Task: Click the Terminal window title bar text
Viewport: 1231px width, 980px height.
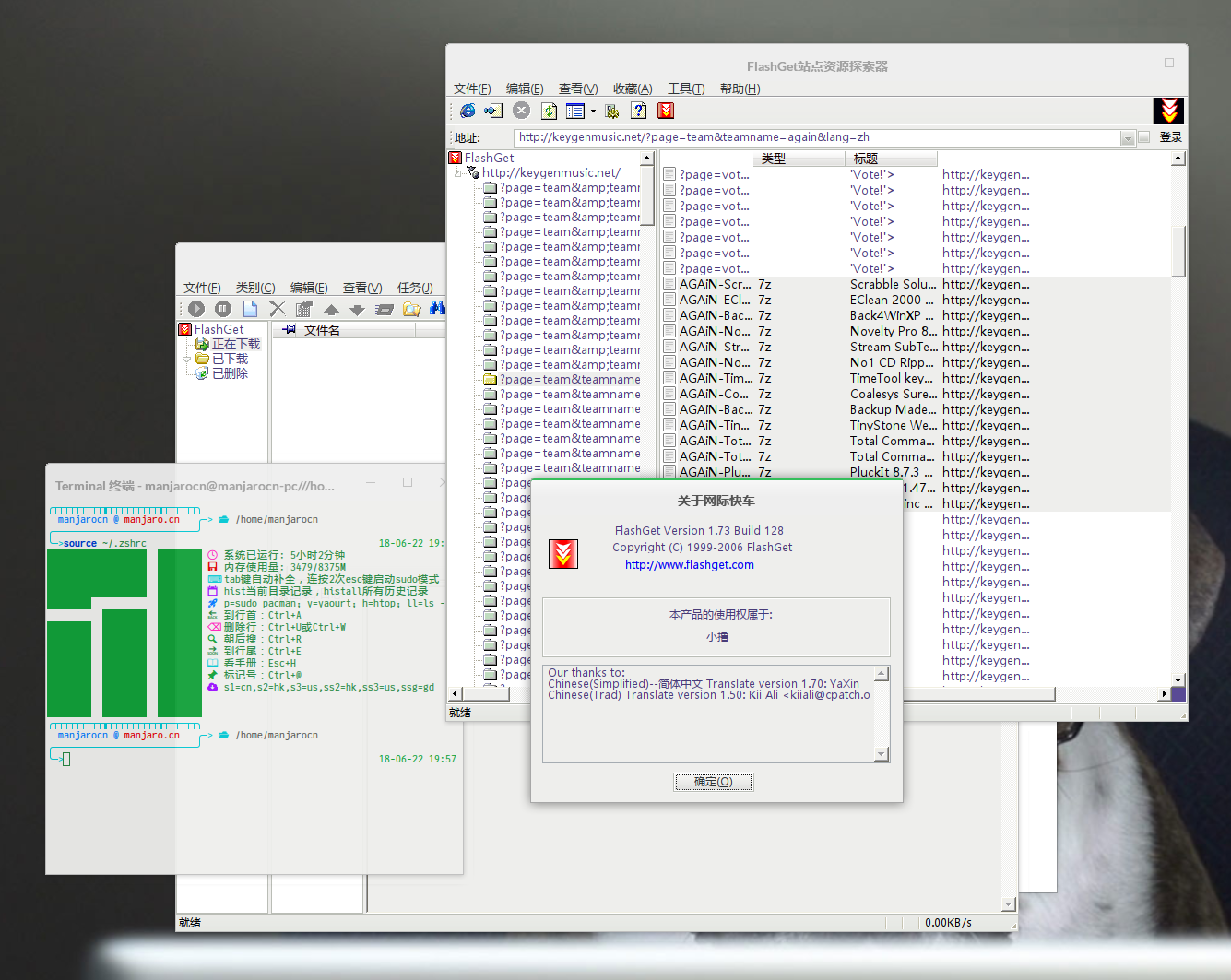Action: (195, 486)
